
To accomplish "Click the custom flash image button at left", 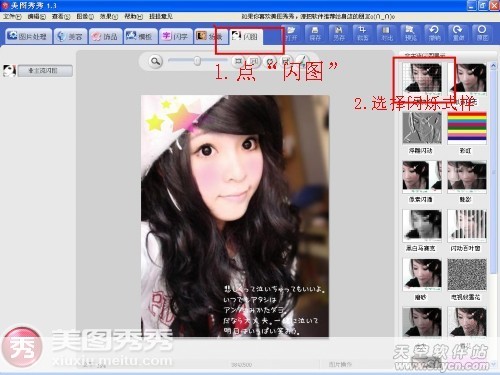I will 45,71.
